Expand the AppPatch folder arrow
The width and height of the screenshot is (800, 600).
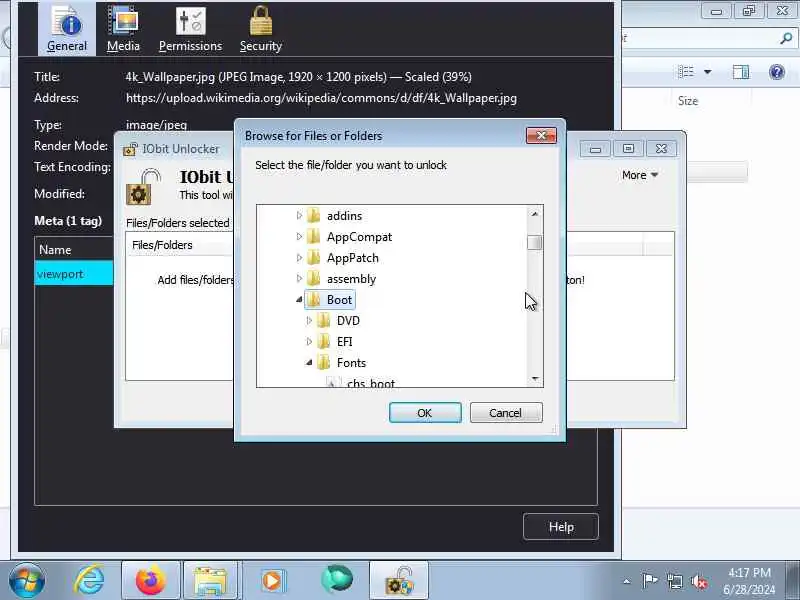click(299, 258)
